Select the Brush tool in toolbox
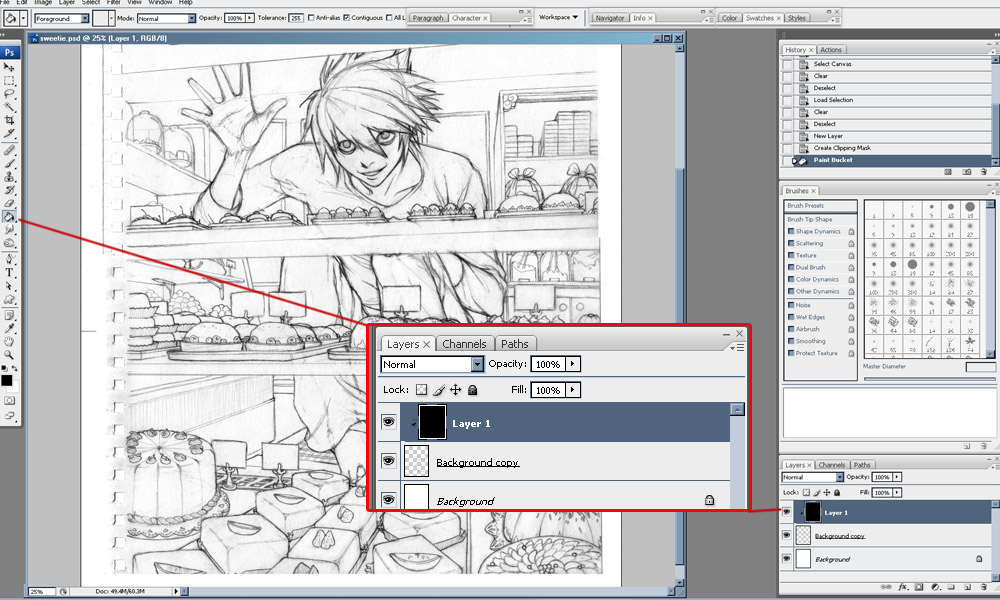 [9, 164]
